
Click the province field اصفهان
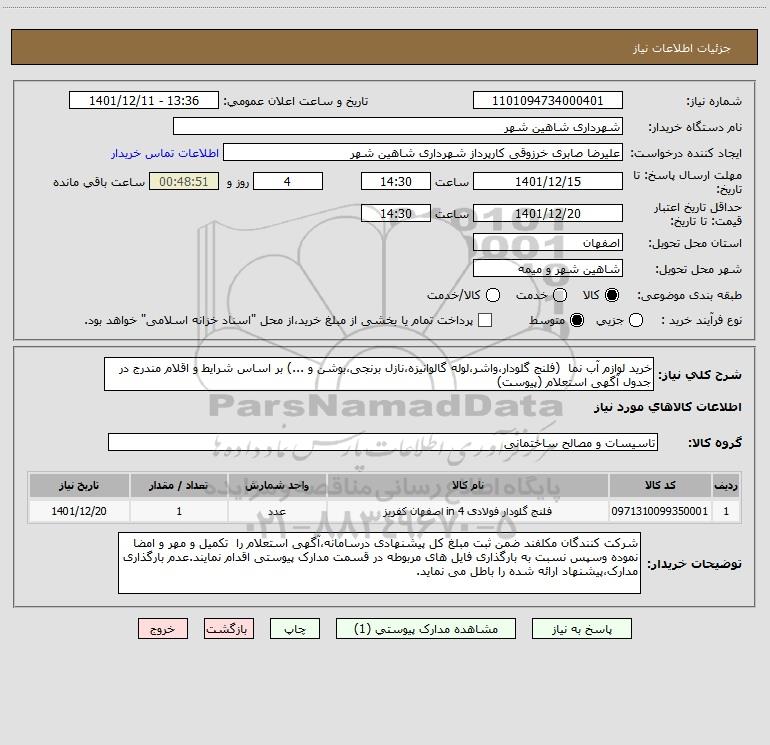548,242
